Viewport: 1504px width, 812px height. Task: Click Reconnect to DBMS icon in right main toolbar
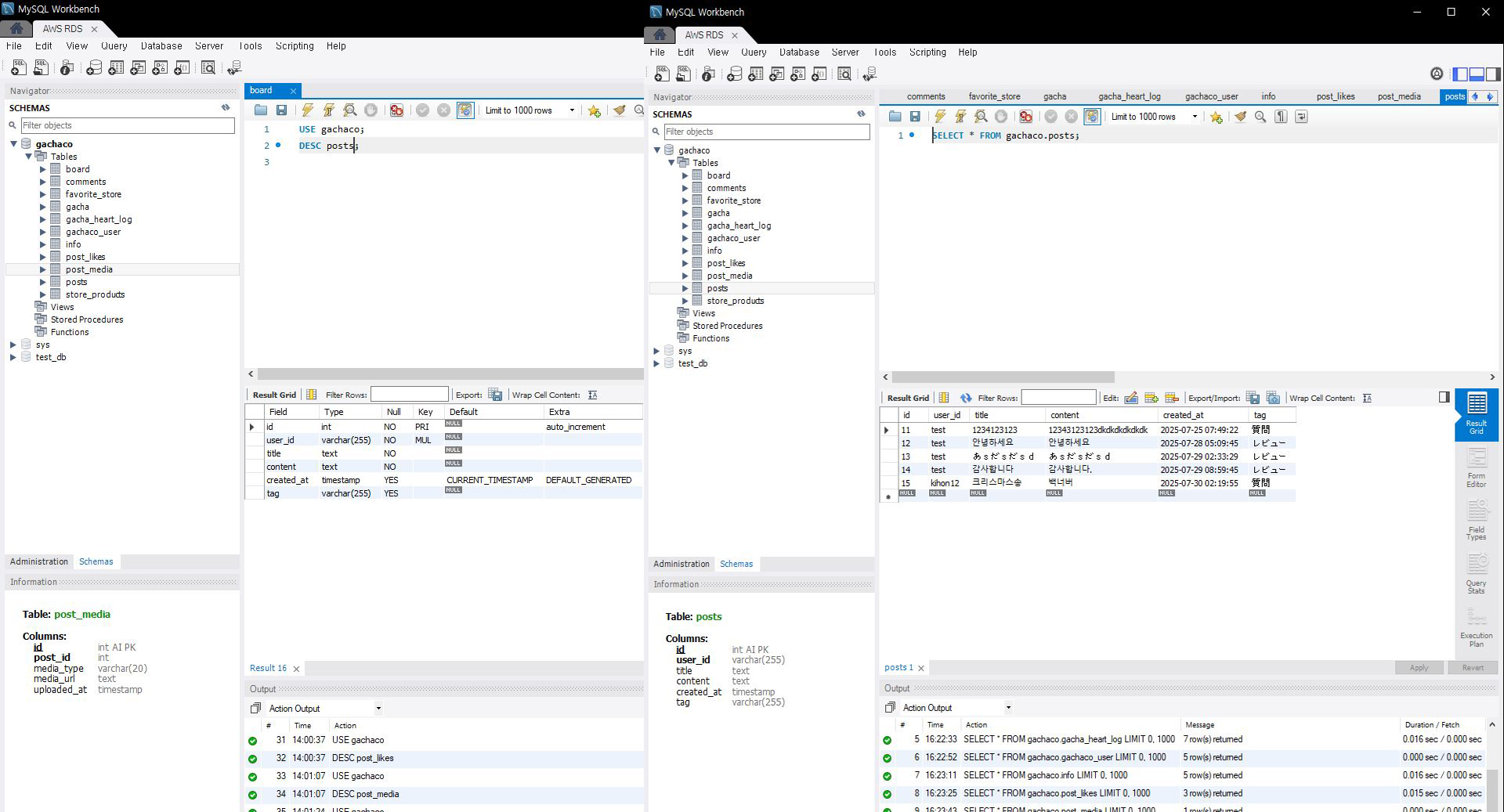click(869, 74)
